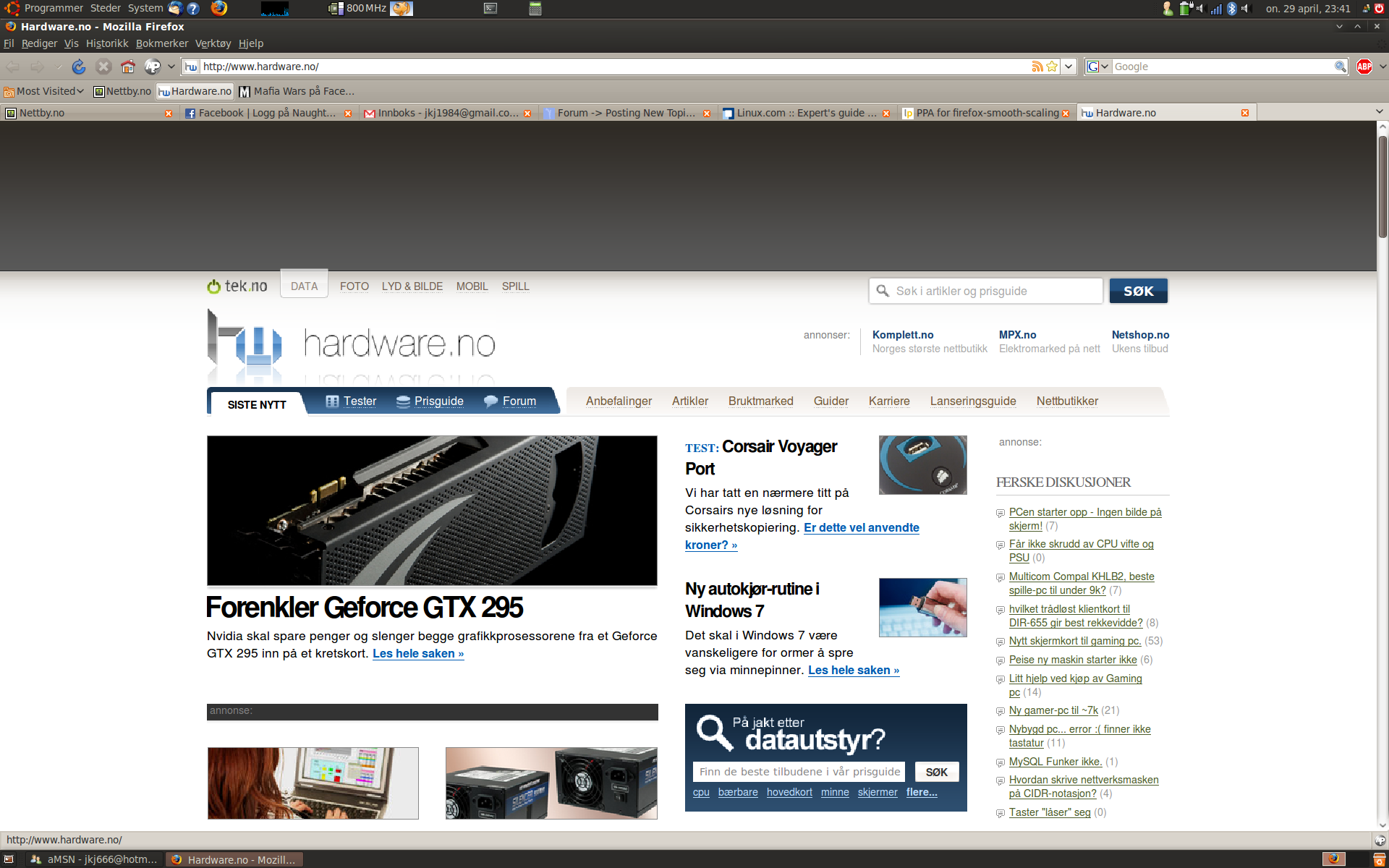Open the terminal launcher in panel

(x=490, y=9)
